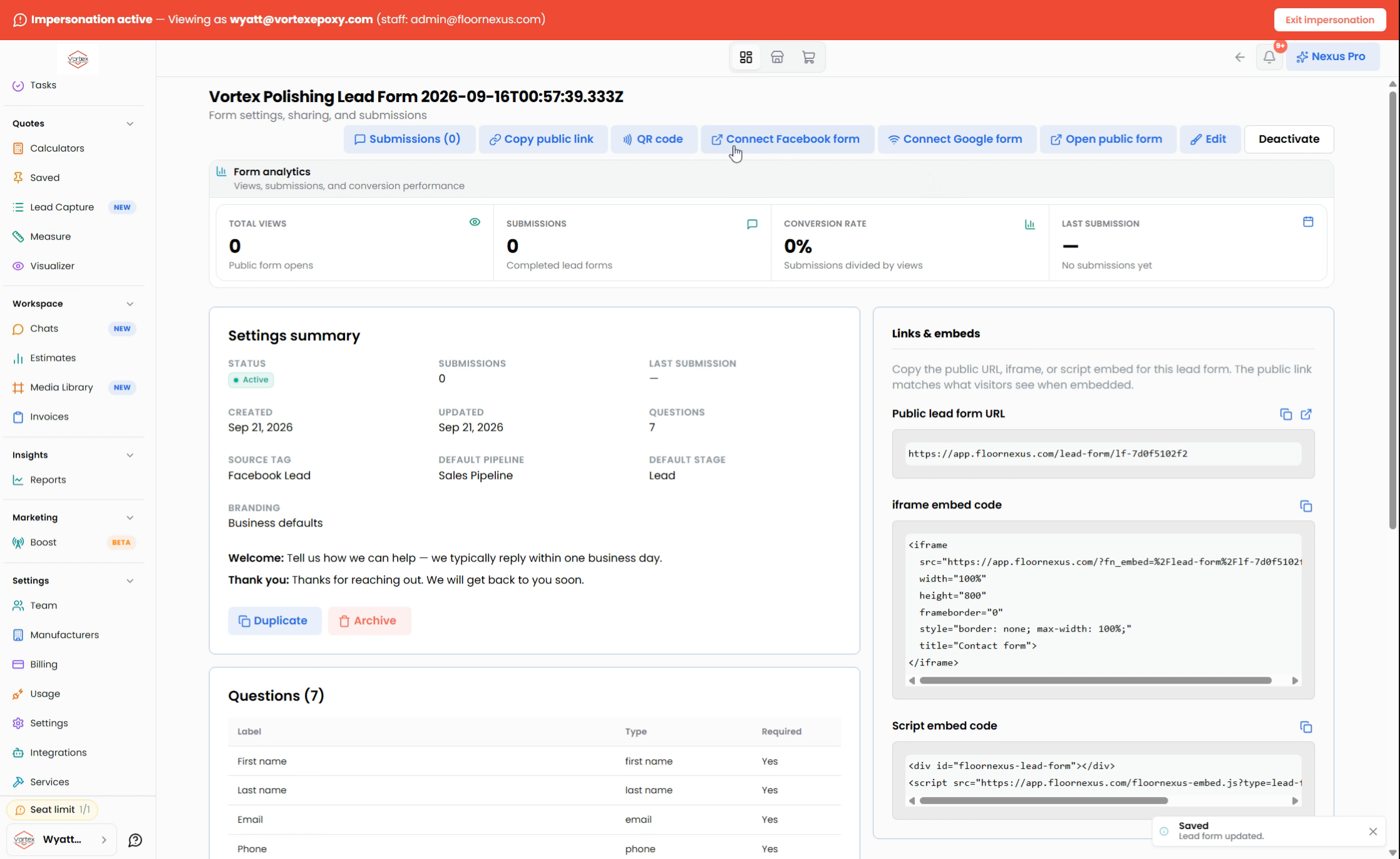Collapse the Workspace section
The image size is (1400, 859).
point(130,304)
